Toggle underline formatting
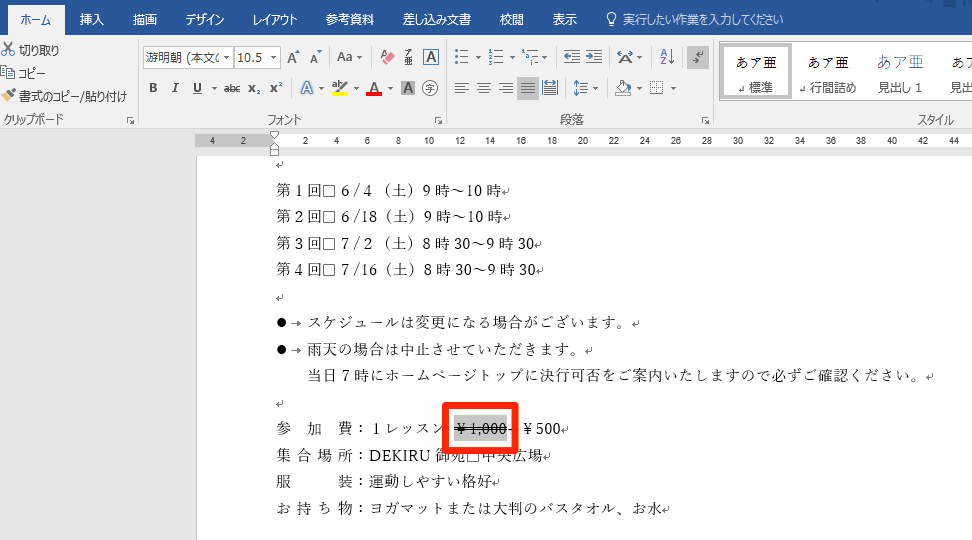The height and width of the screenshot is (540, 972). tap(197, 88)
